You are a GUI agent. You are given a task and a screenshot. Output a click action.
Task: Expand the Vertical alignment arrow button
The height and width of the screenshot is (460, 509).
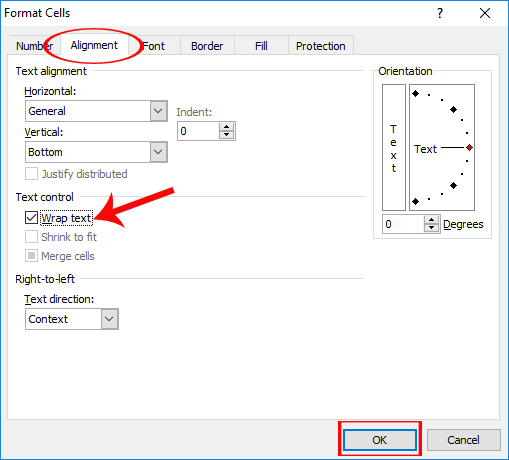click(x=158, y=152)
